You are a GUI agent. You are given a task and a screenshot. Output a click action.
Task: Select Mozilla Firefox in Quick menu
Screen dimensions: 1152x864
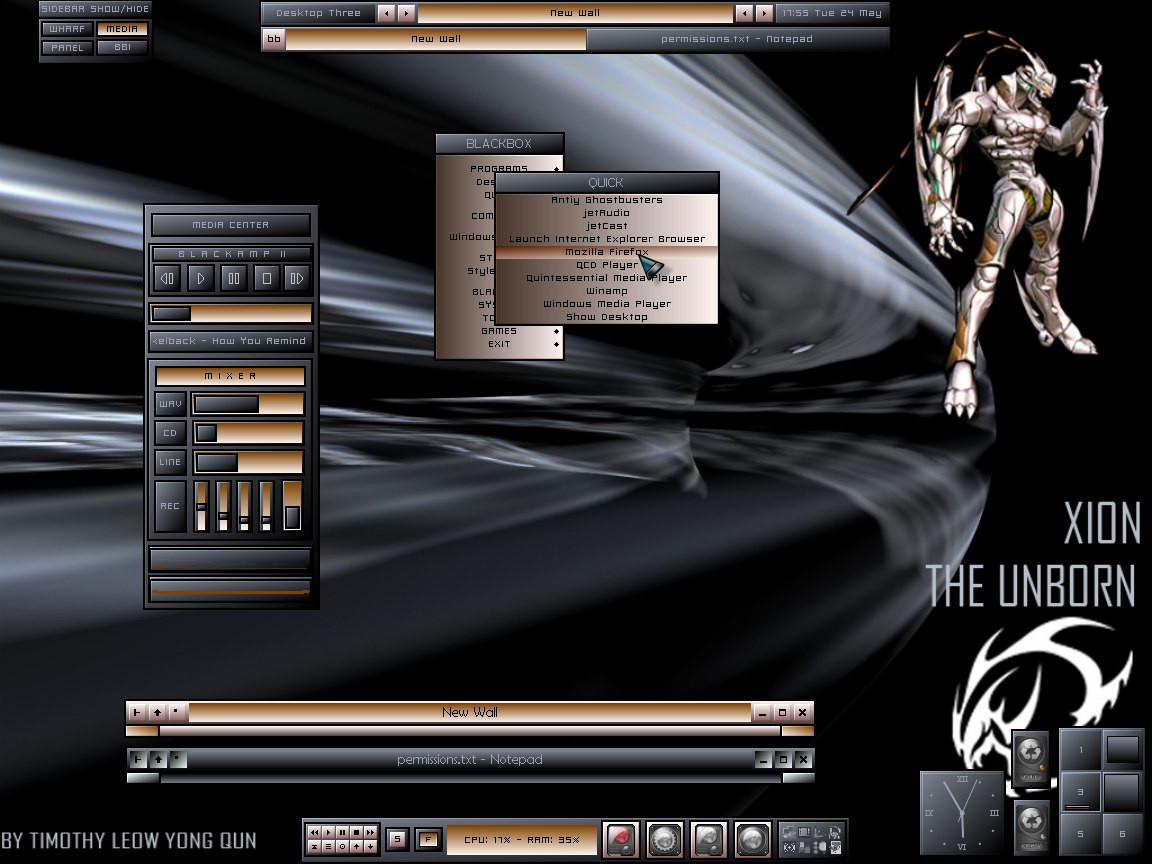tap(607, 252)
